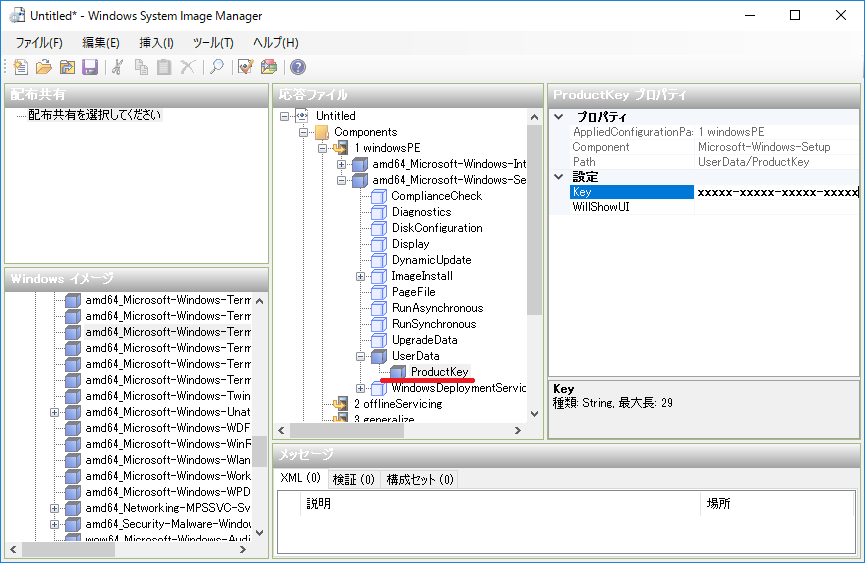Screen dimensions: 865x563
Task: Collapse the 設定 section chevron
Action: pos(559,176)
